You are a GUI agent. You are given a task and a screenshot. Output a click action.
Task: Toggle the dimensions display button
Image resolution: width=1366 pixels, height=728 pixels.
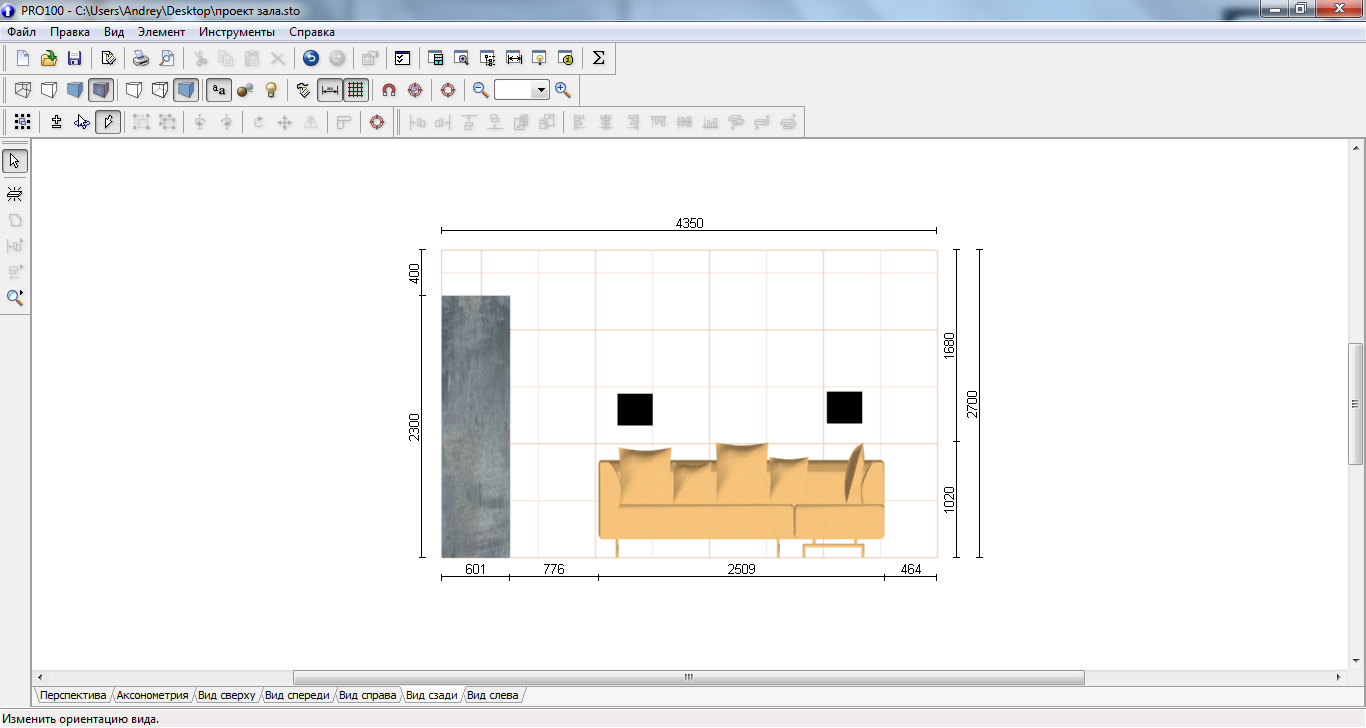click(x=330, y=90)
